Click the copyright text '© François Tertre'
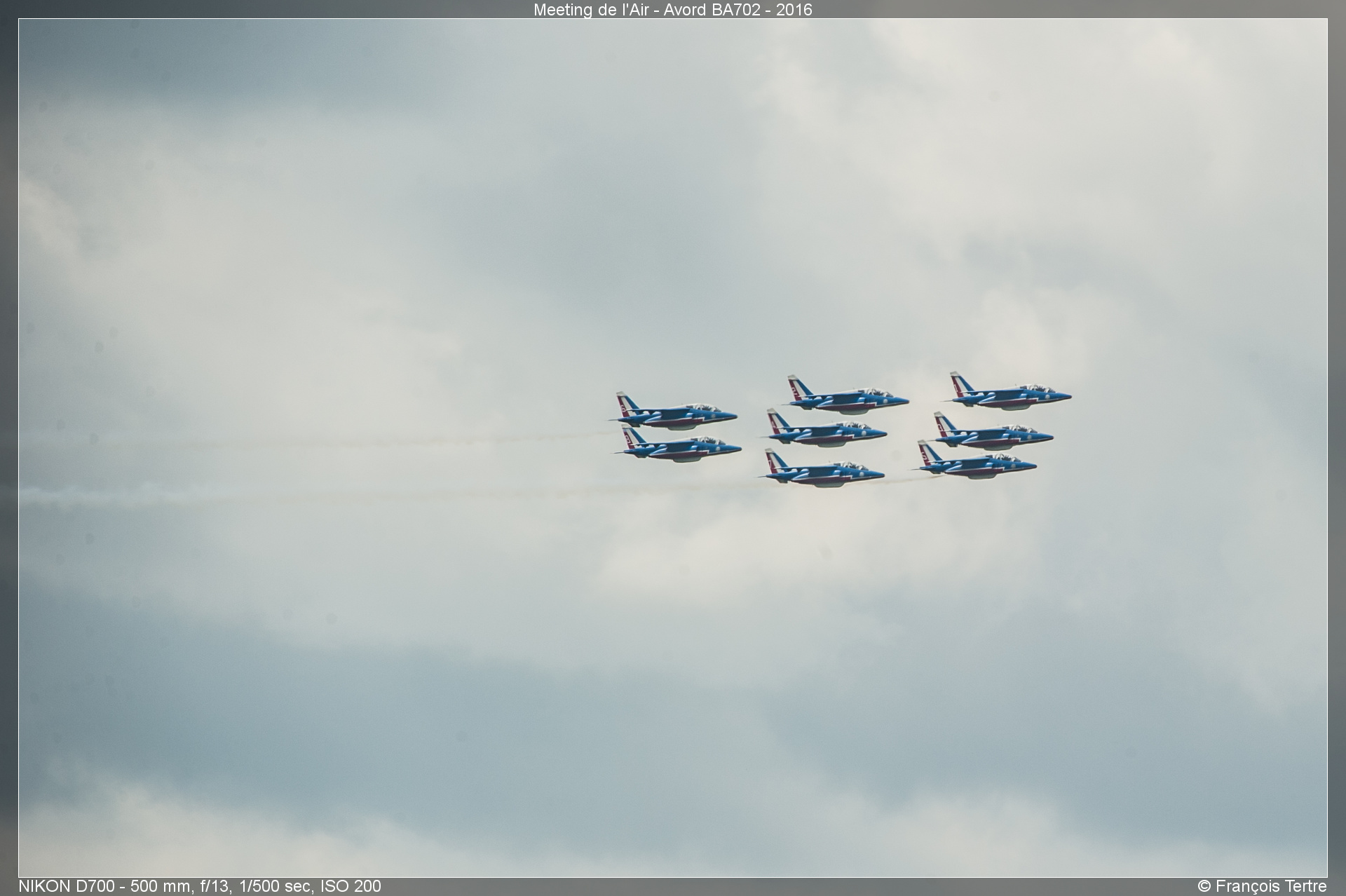The height and width of the screenshot is (896, 1346). 1262,886
